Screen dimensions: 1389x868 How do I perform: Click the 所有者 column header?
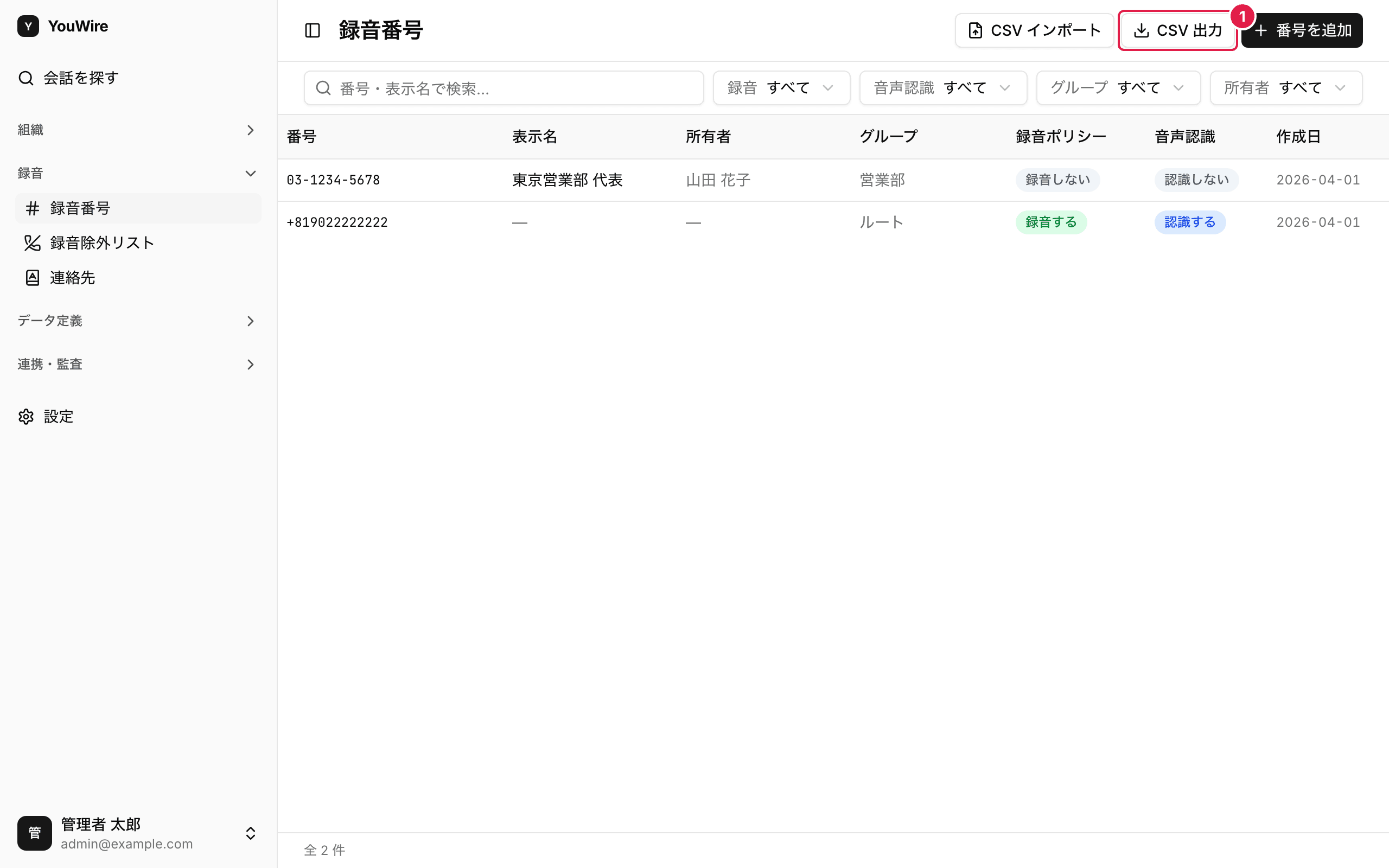(708, 137)
